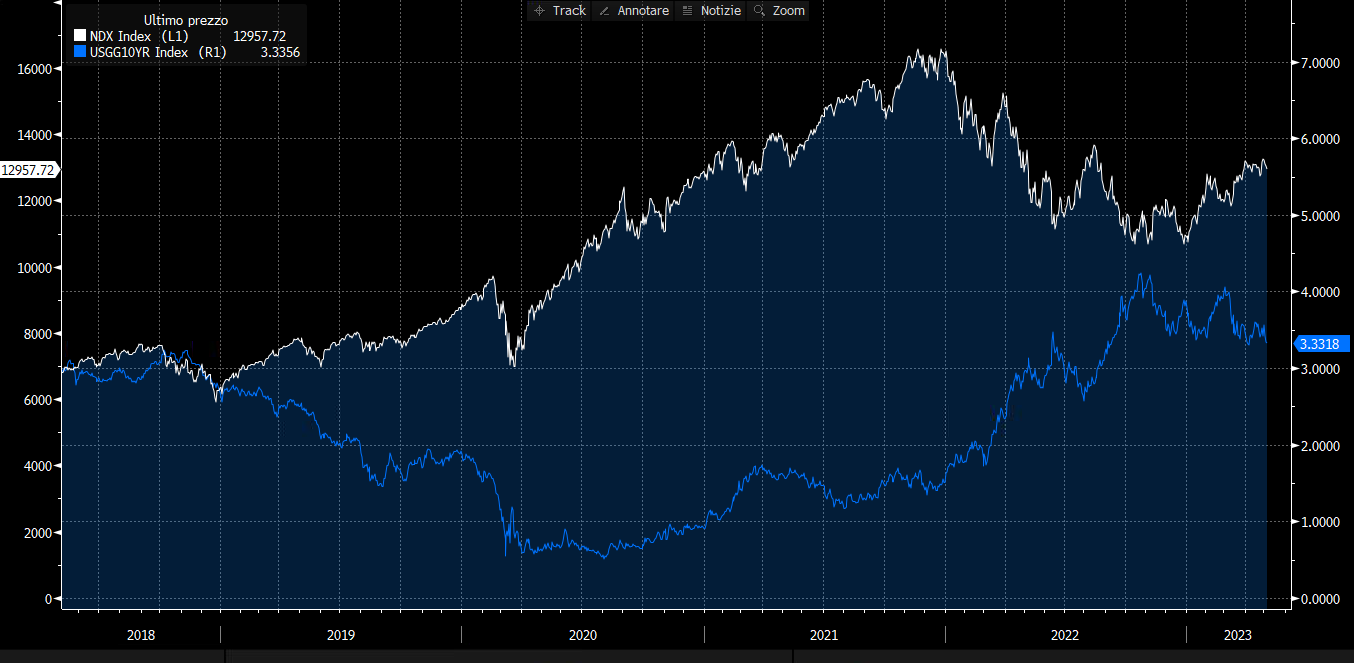The width and height of the screenshot is (1354, 663).
Task: Click the Annotare pencil icon
Action: tap(604, 11)
